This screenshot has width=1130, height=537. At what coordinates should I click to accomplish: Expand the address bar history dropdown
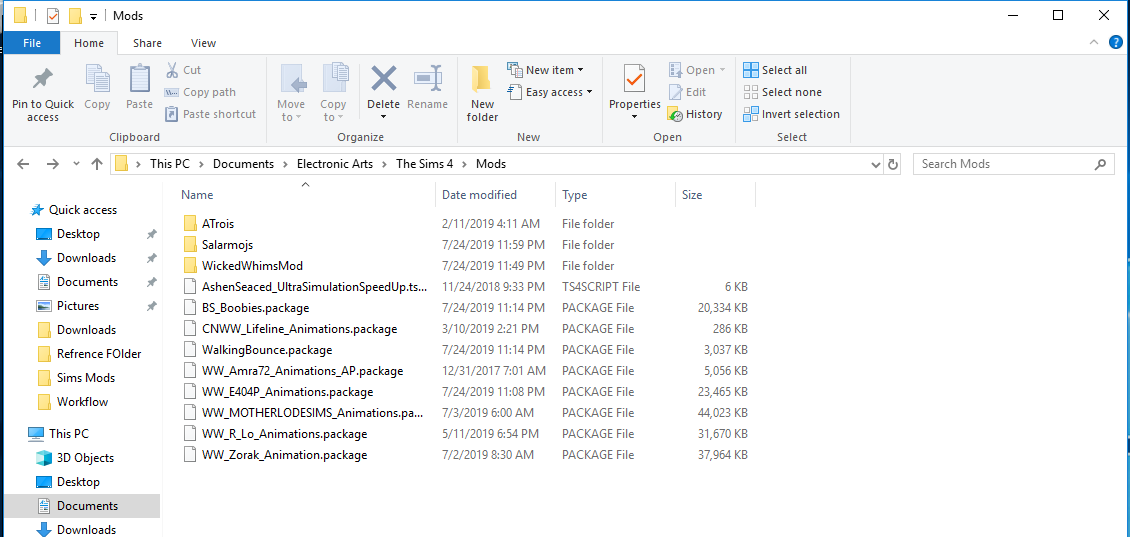coord(876,164)
